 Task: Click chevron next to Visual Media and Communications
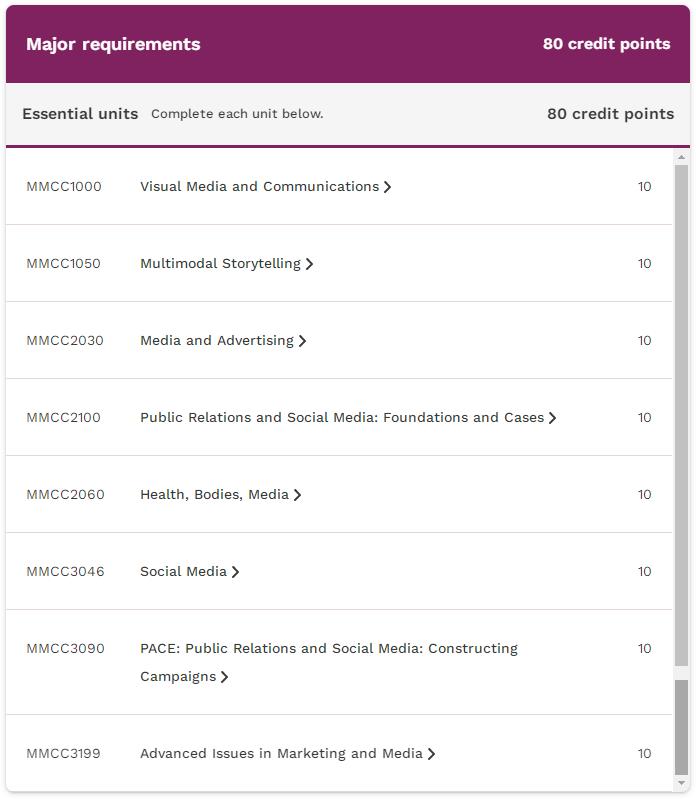point(388,187)
